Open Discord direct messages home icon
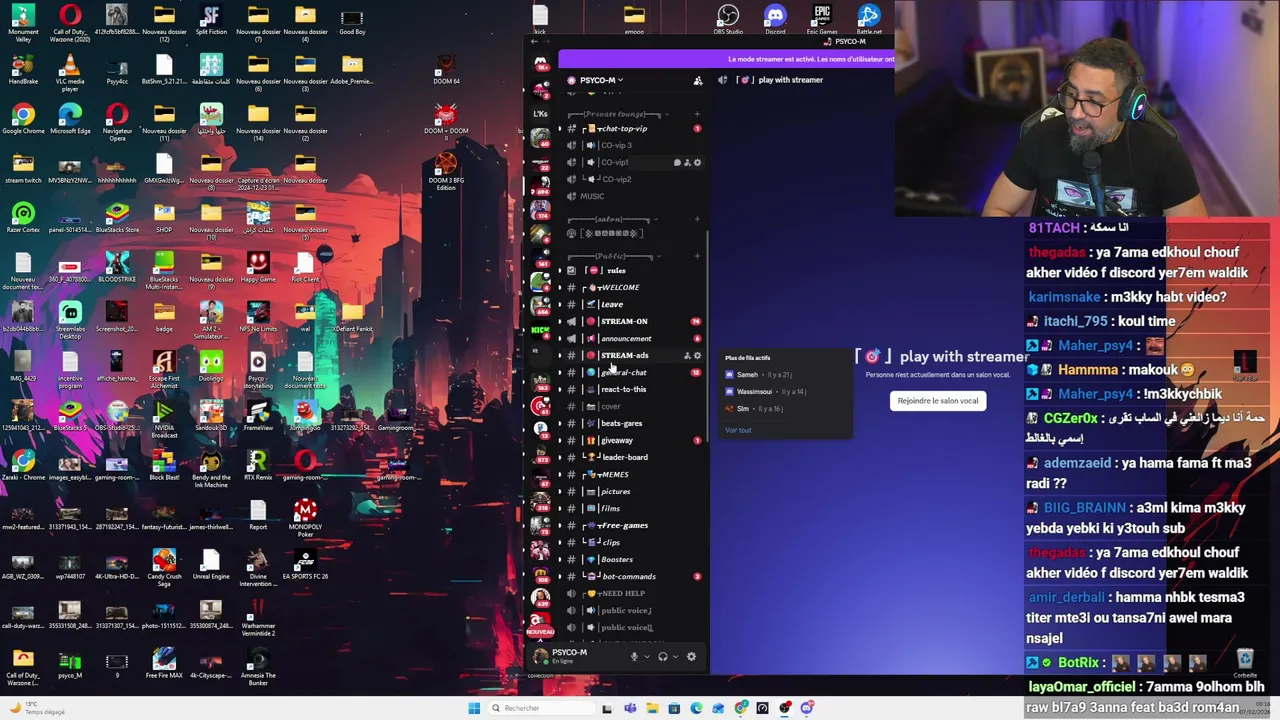This screenshot has width=1280, height=720. pyautogui.click(x=541, y=64)
